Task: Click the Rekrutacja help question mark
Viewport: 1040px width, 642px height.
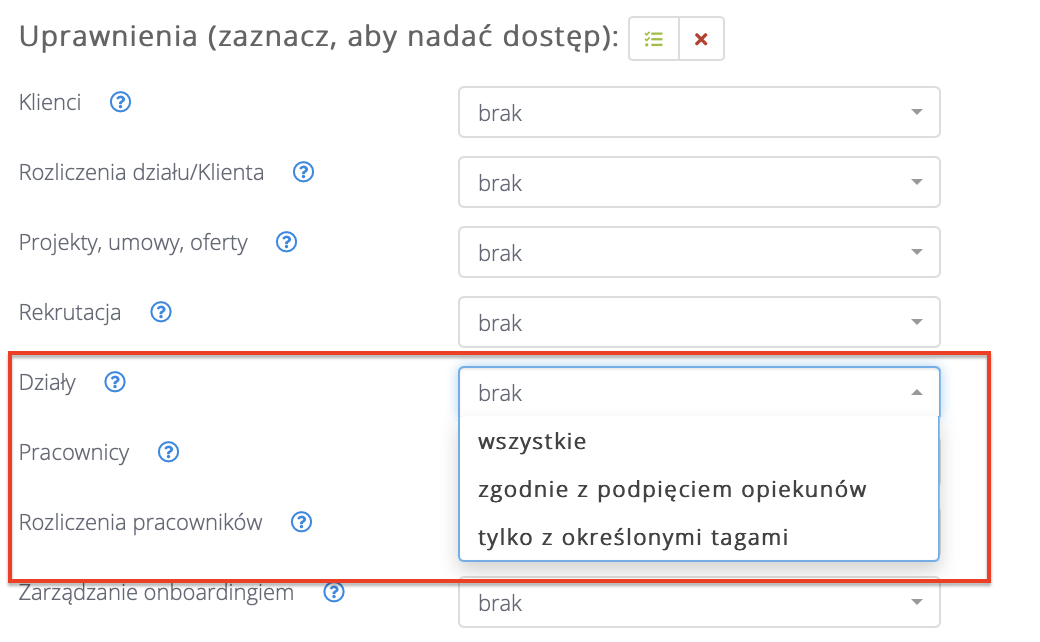Action: click(161, 312)
